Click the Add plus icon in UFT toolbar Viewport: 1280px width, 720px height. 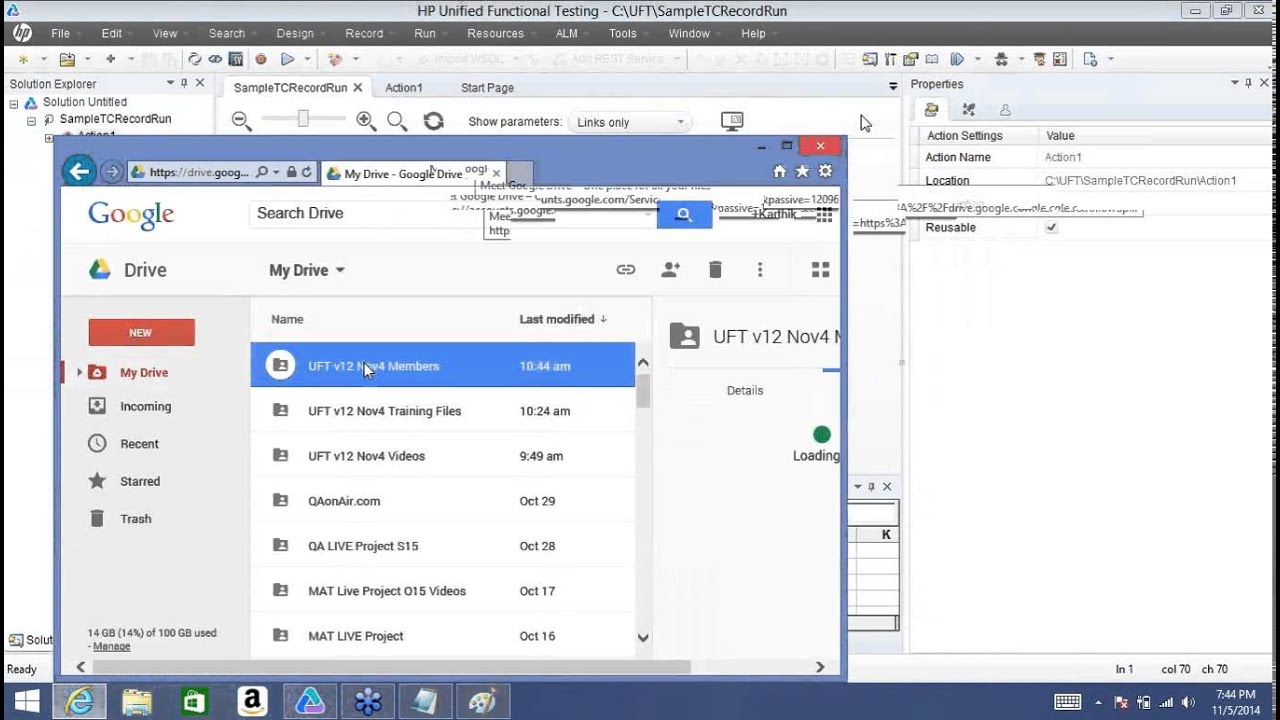pyautogui.click(x=111, y=59)
